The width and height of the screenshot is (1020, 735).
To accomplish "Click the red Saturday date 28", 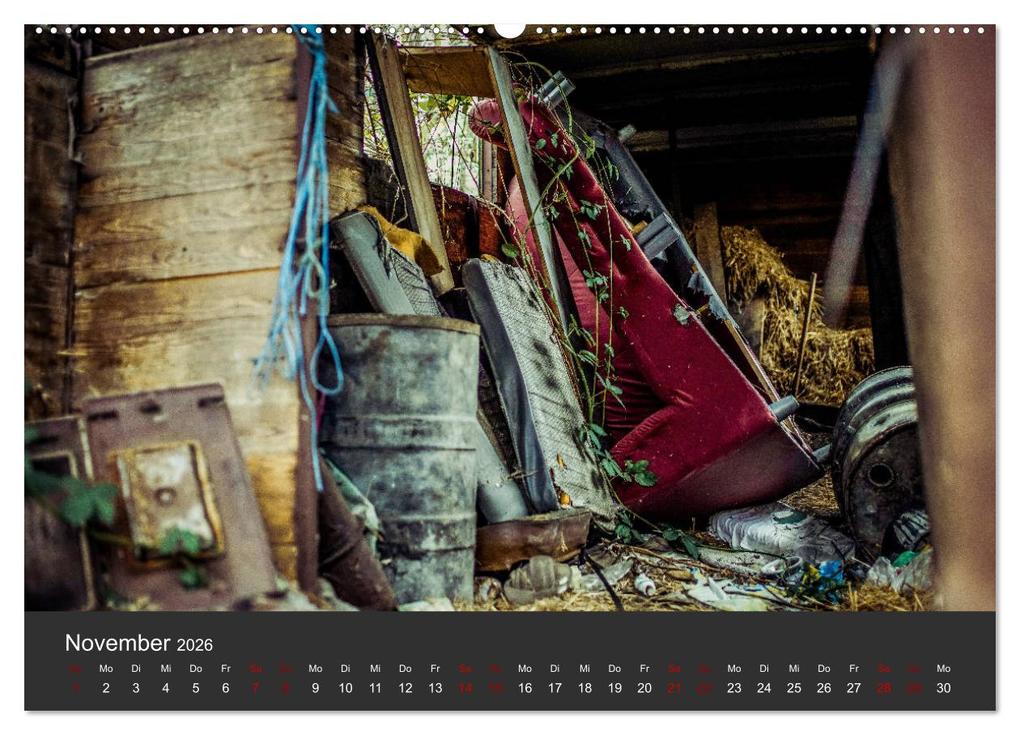I will click(884, 688).
